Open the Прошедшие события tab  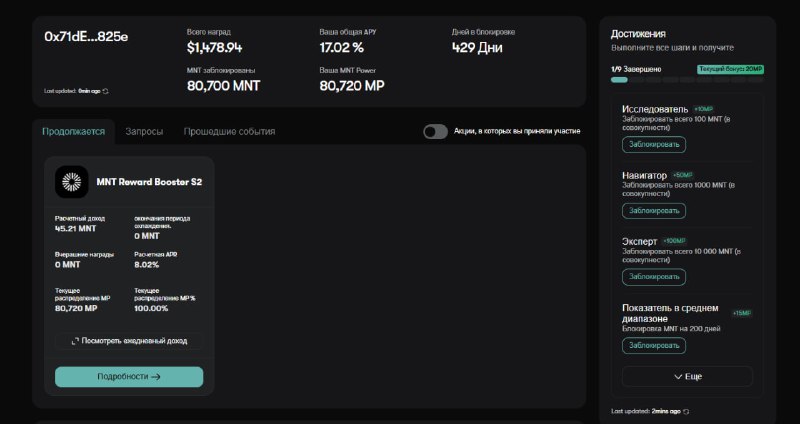[229, 132]
